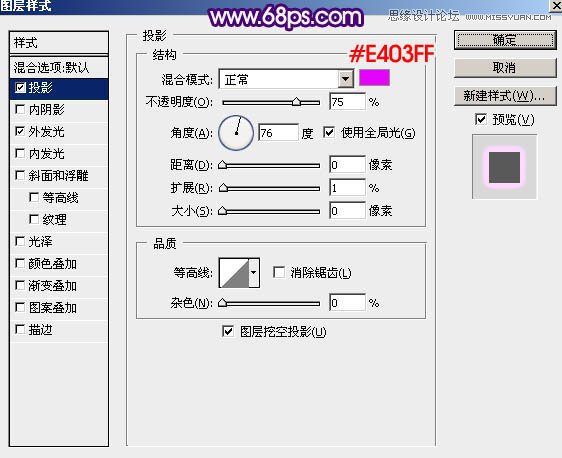562x458 pixels.
Task: Click the 扩展 spread value field
Action: point(347,188)
